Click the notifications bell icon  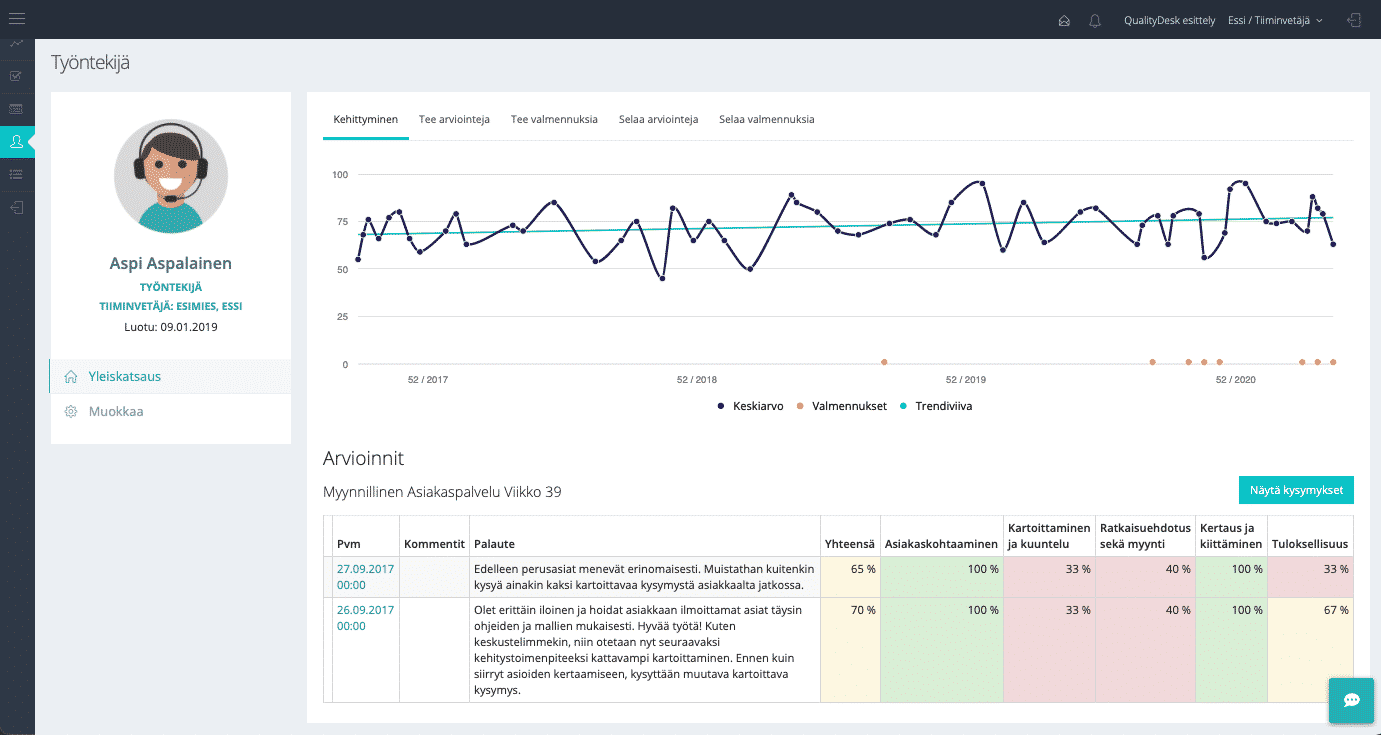click(x=1095, y=20)
